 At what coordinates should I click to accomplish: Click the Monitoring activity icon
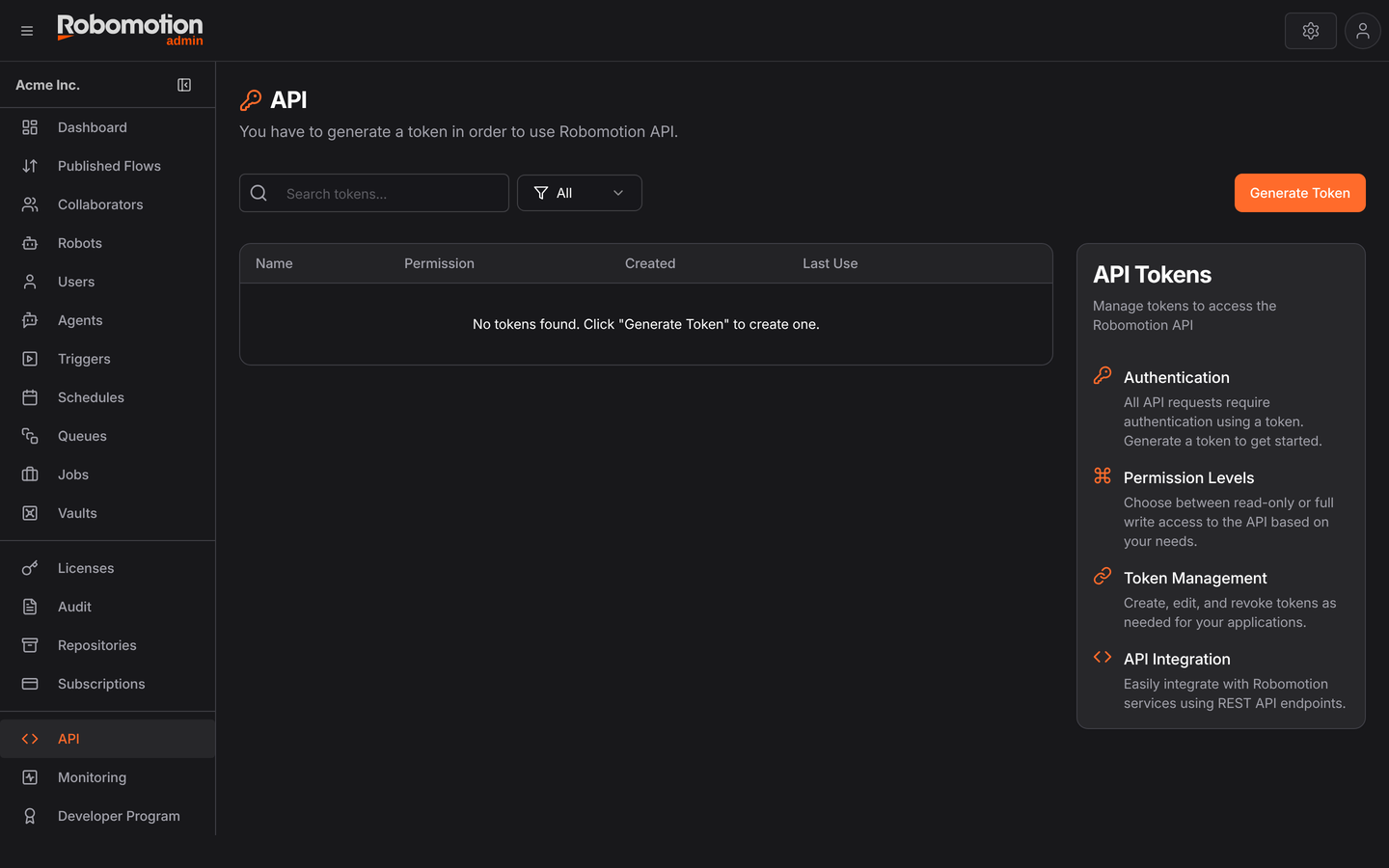pos(30,777)
